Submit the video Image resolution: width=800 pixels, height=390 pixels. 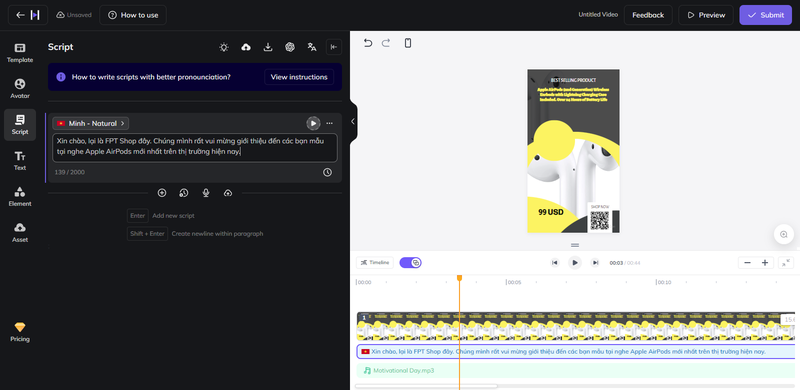click(x=765, y=15)
